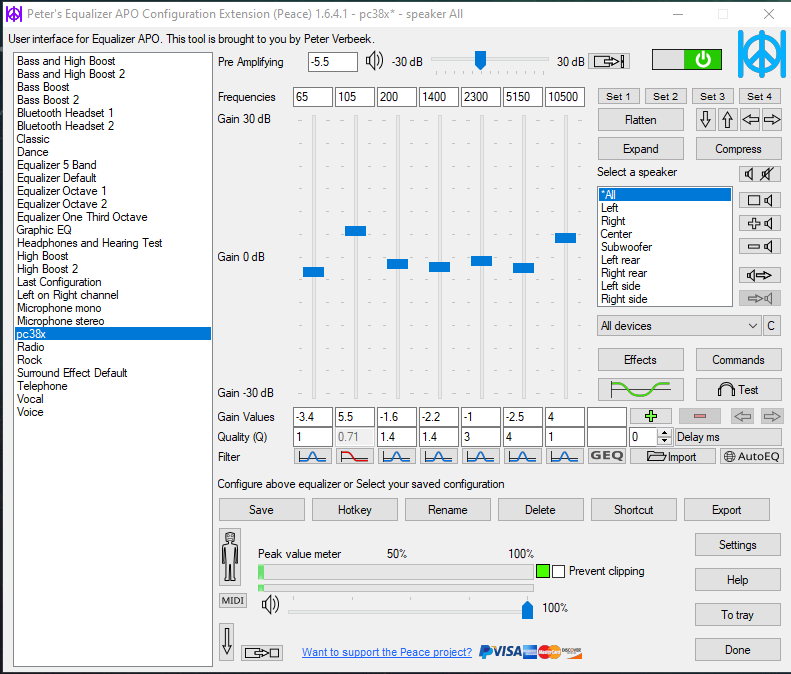Select Set 4 preset tab
Screen dimensions: 791x674
[759, 96]
